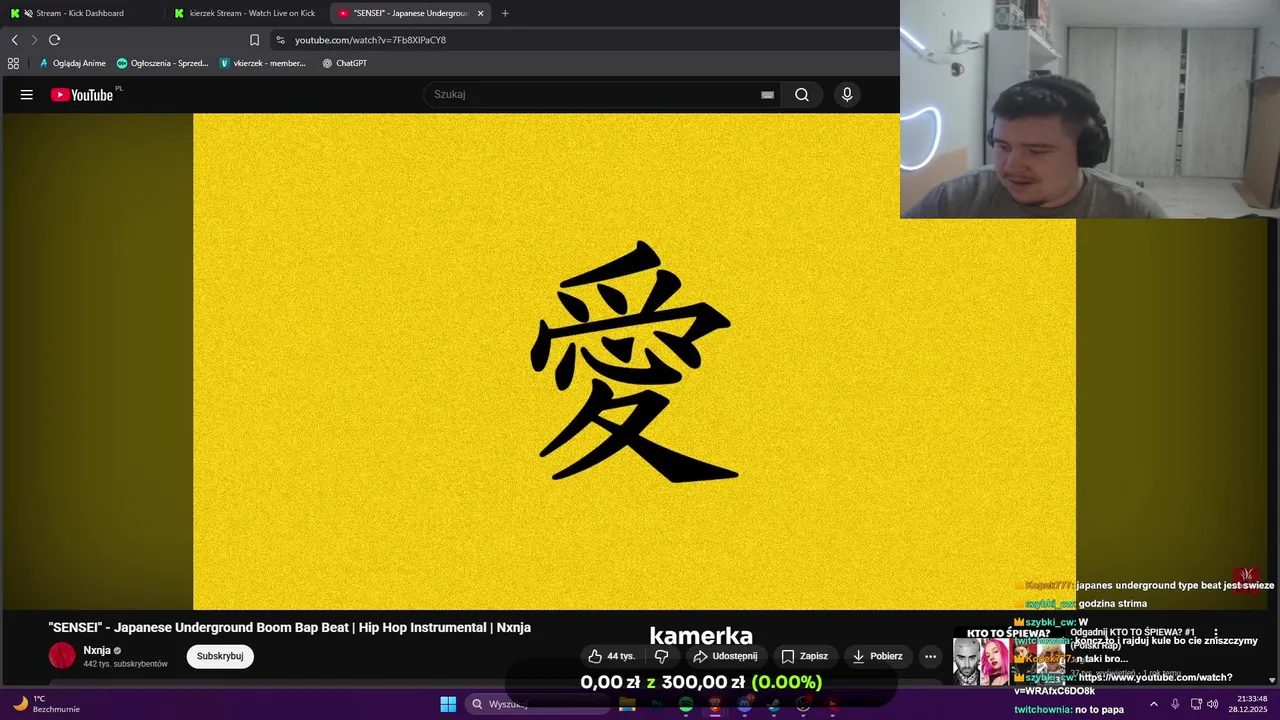The width and height of the screenshot is (1280, 720).
Task: Subscribe with the Subskrybuj button
Action: 220,656
